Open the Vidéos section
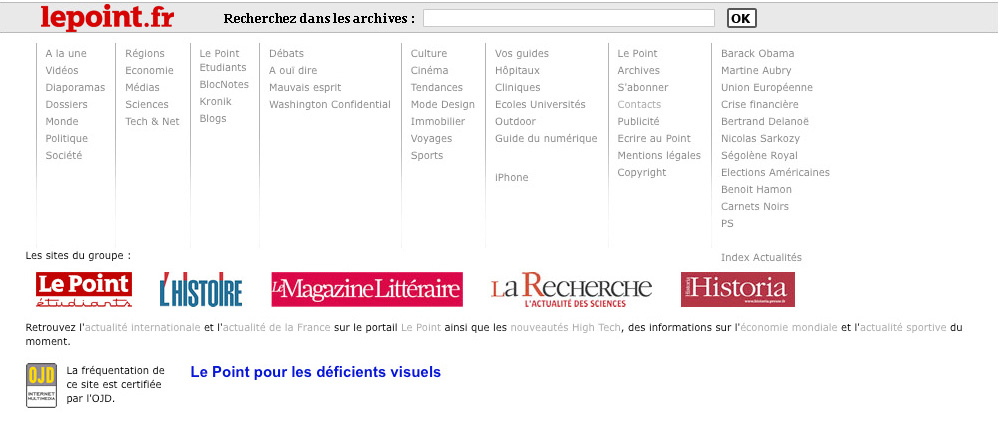This screenshot has width=1000, height=425. click(x=62, y=70)
